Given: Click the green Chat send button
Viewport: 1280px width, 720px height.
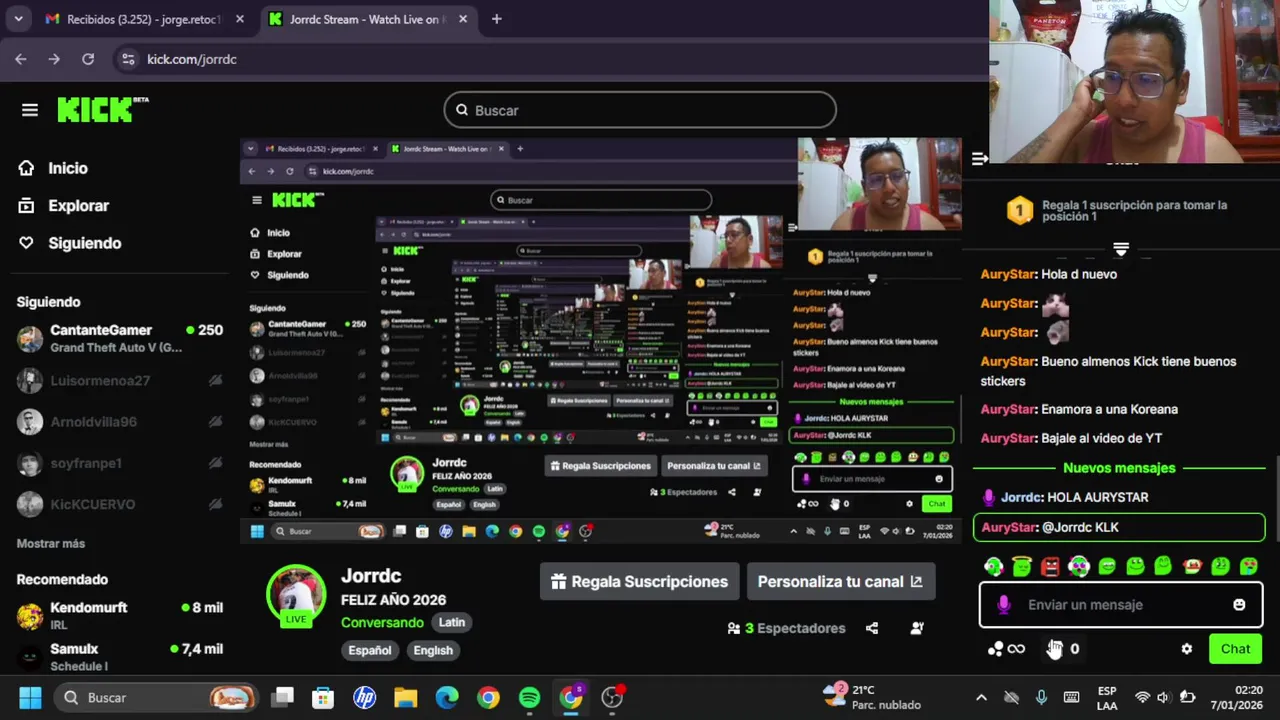Looking at the screenshot, I should click(x=1236, y=649).
